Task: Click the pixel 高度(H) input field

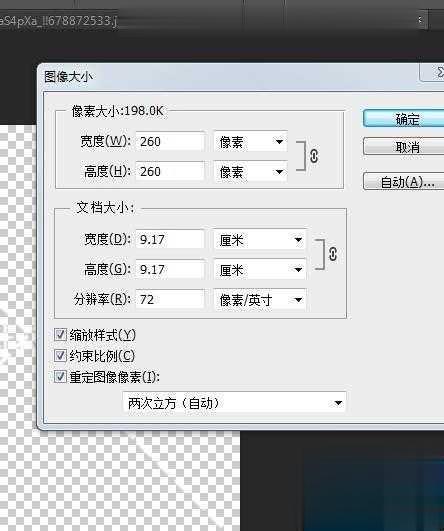Action: point(170,171)
